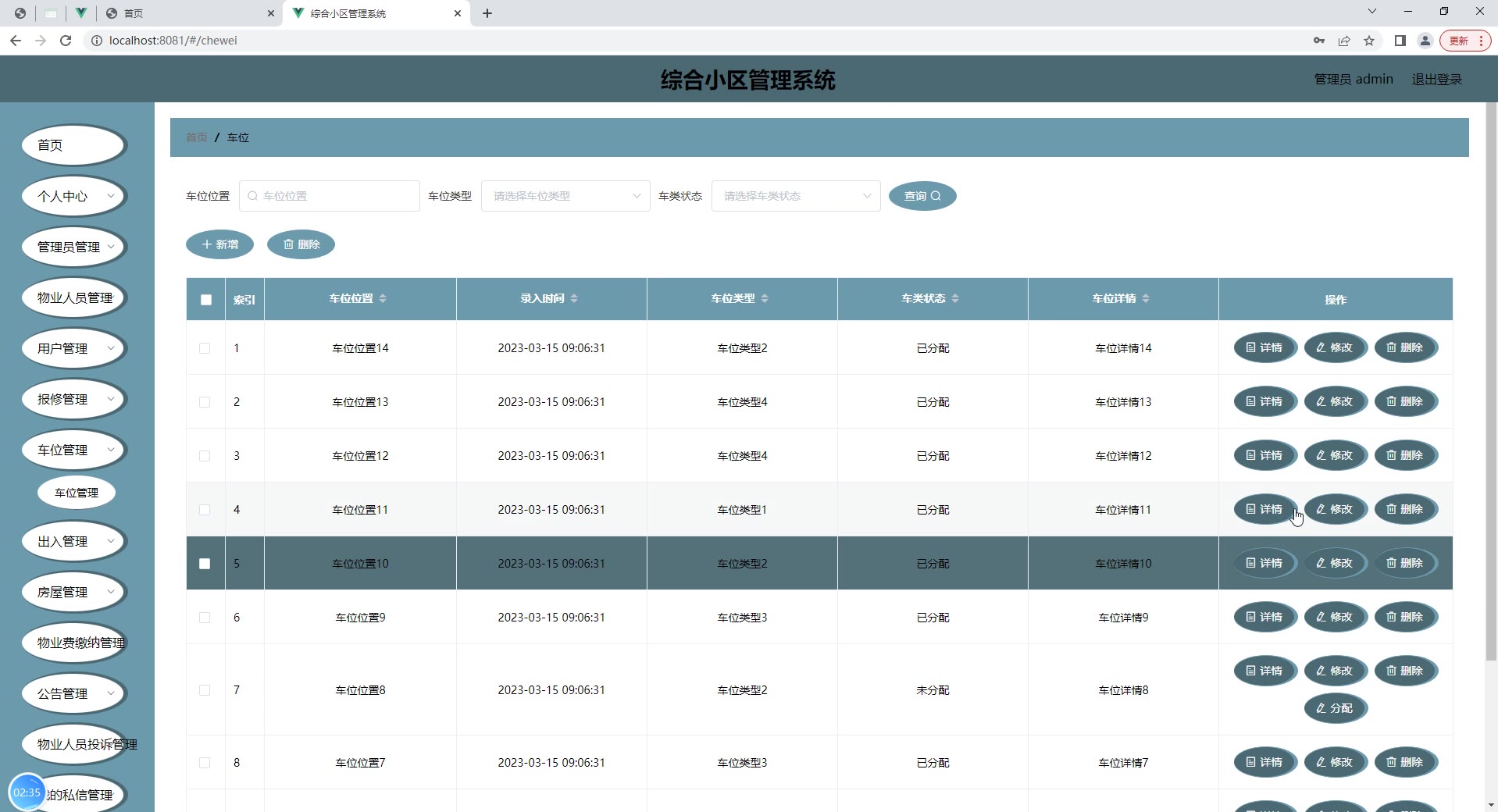
Task: Click the 首页 breadcrumb link
Action: click(x=196, y=137)
